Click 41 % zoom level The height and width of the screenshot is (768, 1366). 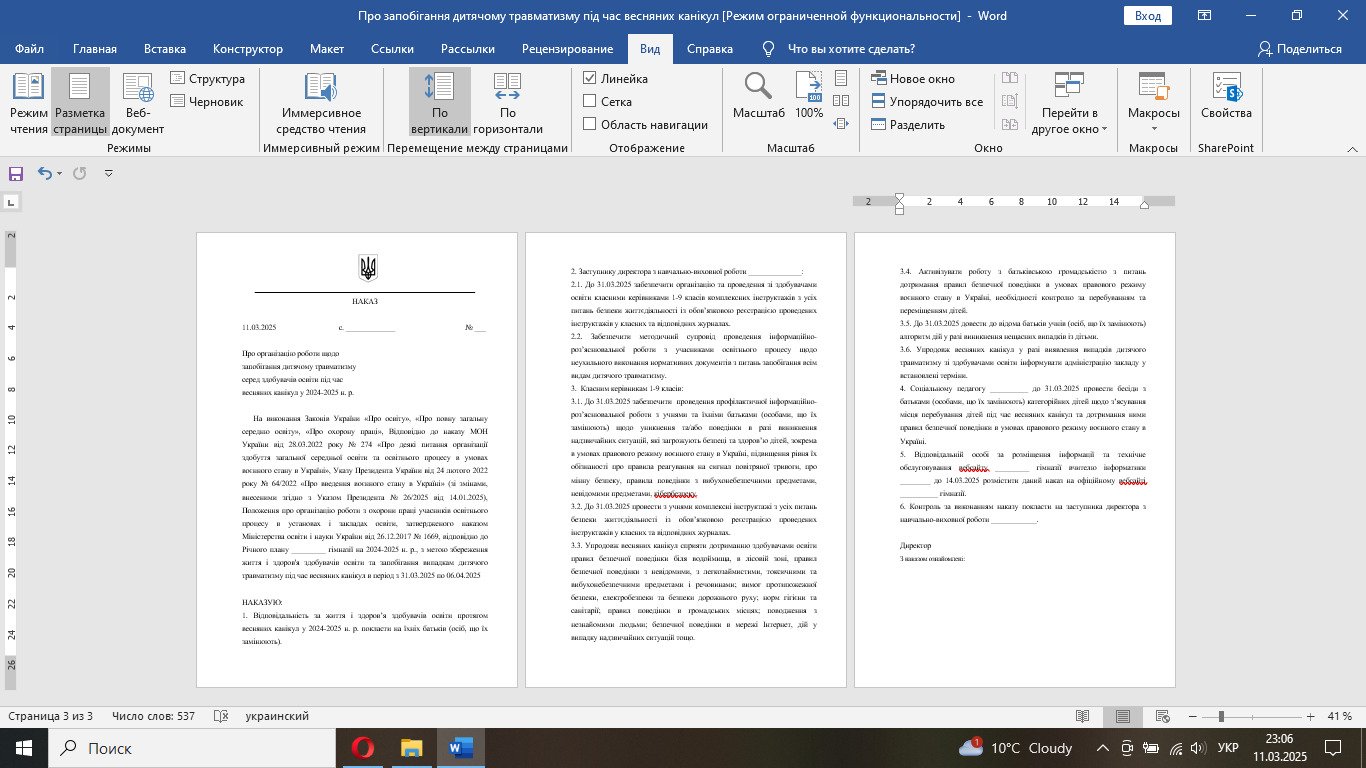pos(1340,717)
